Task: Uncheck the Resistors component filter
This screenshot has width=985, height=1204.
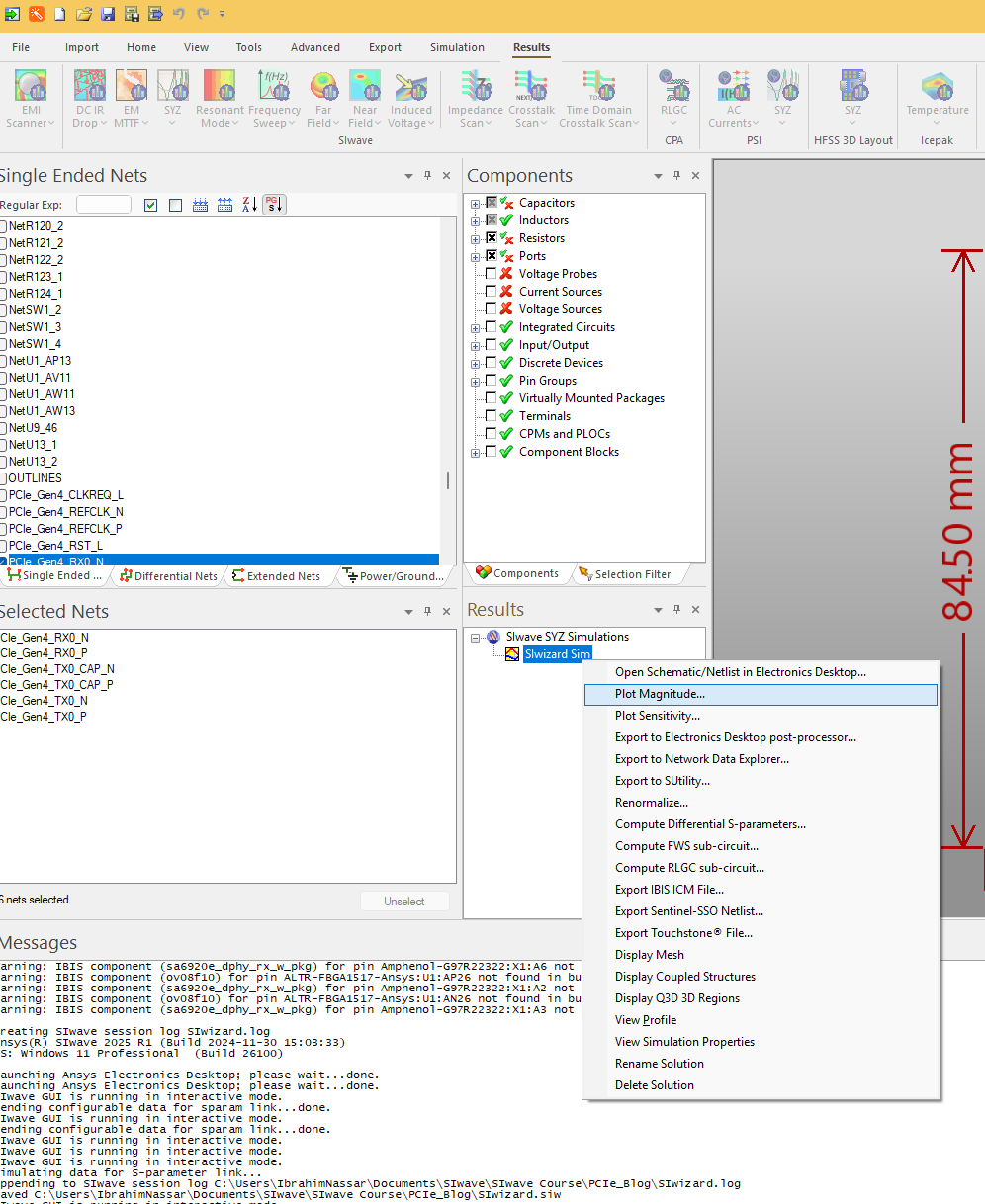Action: point(490,237)
